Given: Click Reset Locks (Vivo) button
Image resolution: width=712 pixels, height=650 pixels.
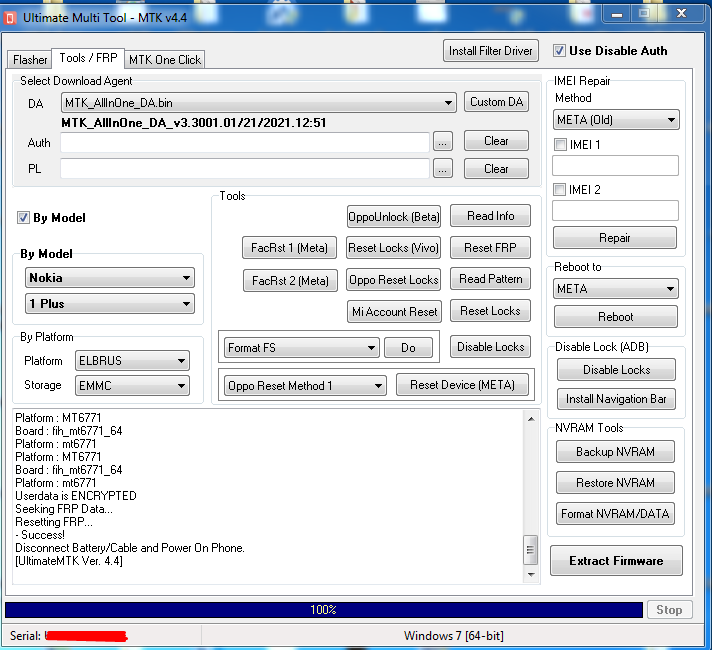Looking at the screenshot, I should coord(393,248).
